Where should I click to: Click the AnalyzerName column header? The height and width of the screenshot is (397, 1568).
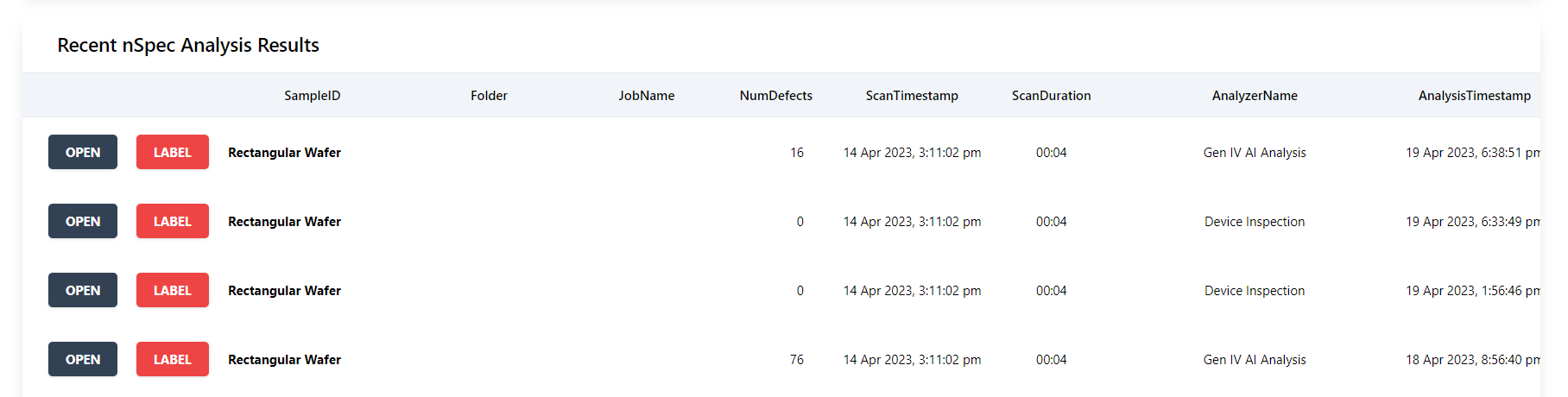[x=1255, y=96]
